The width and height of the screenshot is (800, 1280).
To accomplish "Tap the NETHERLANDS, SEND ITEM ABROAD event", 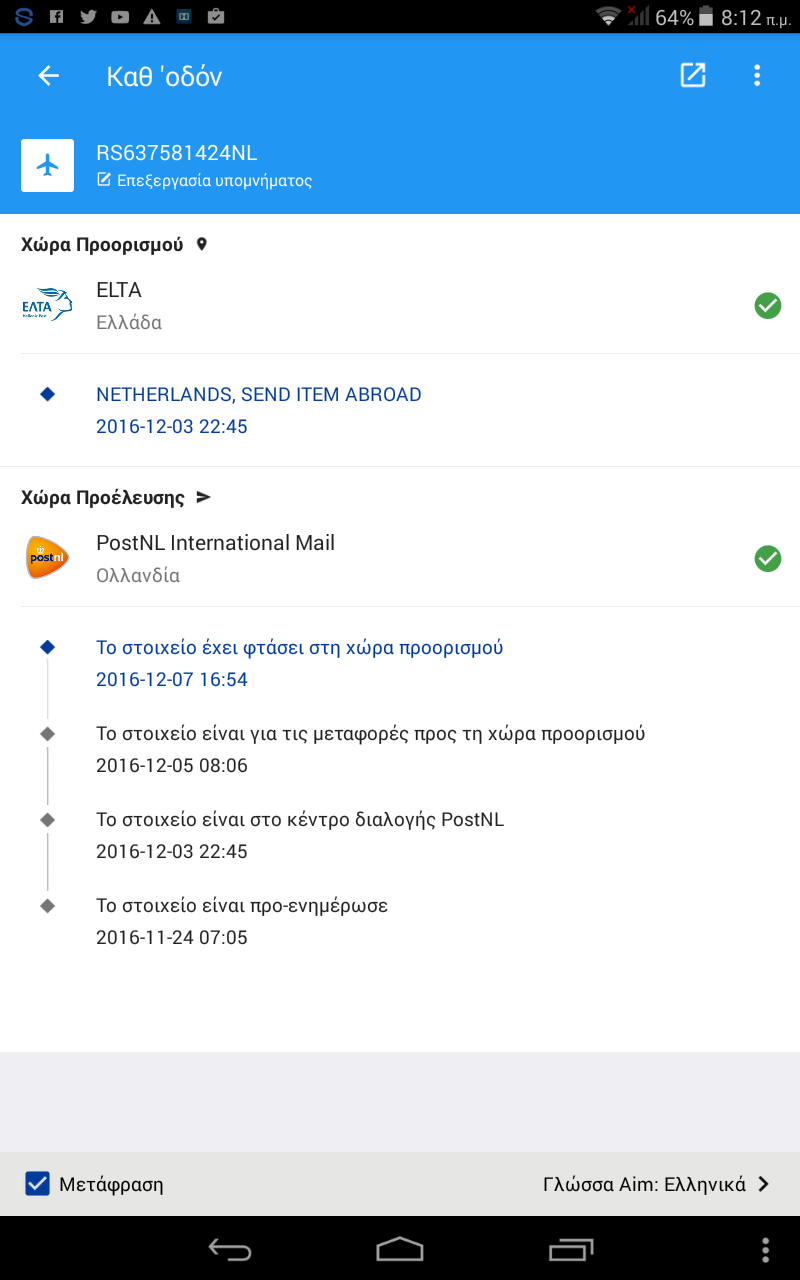I will (258, 395).
